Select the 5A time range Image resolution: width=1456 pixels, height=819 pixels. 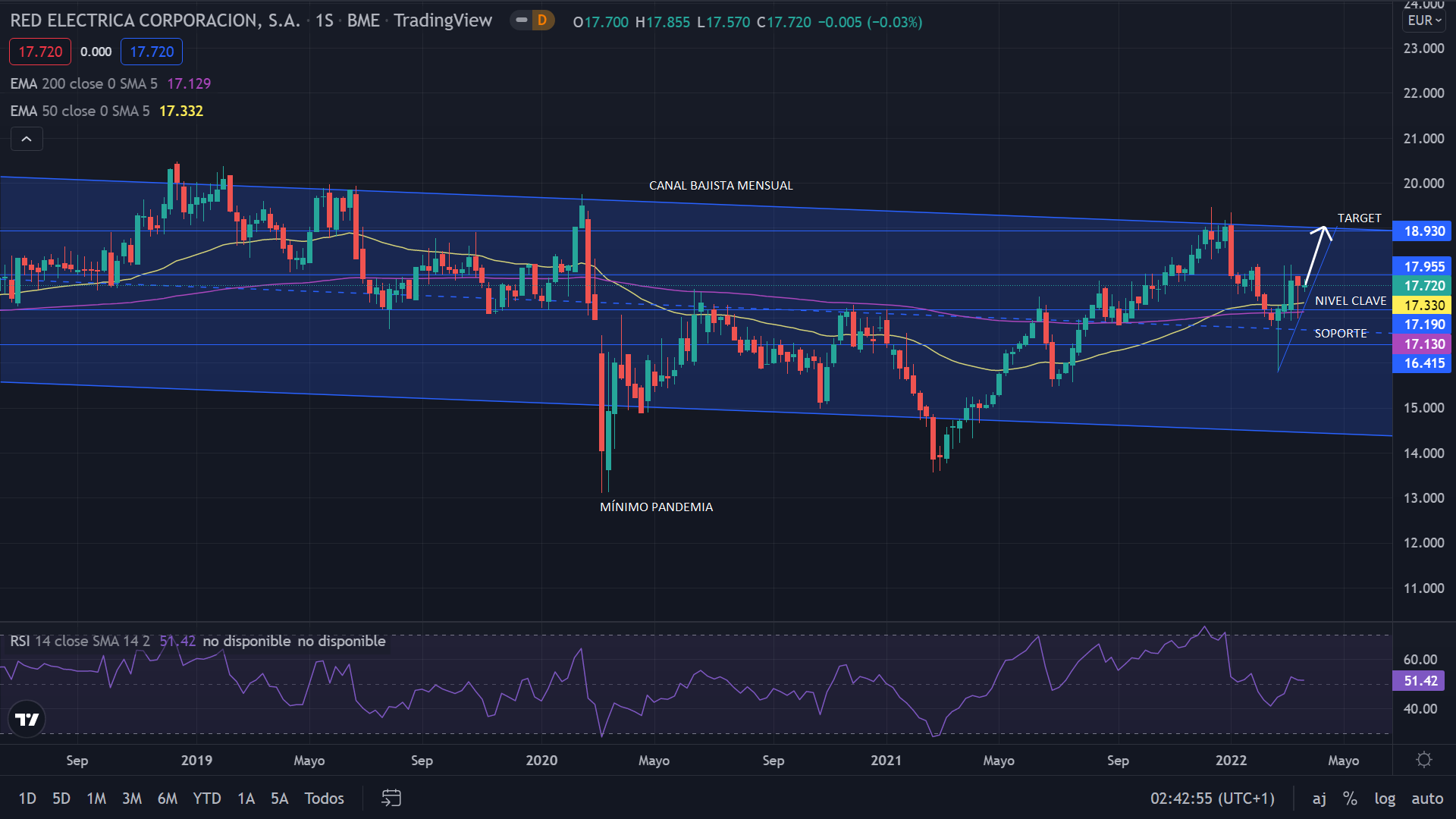280,799
